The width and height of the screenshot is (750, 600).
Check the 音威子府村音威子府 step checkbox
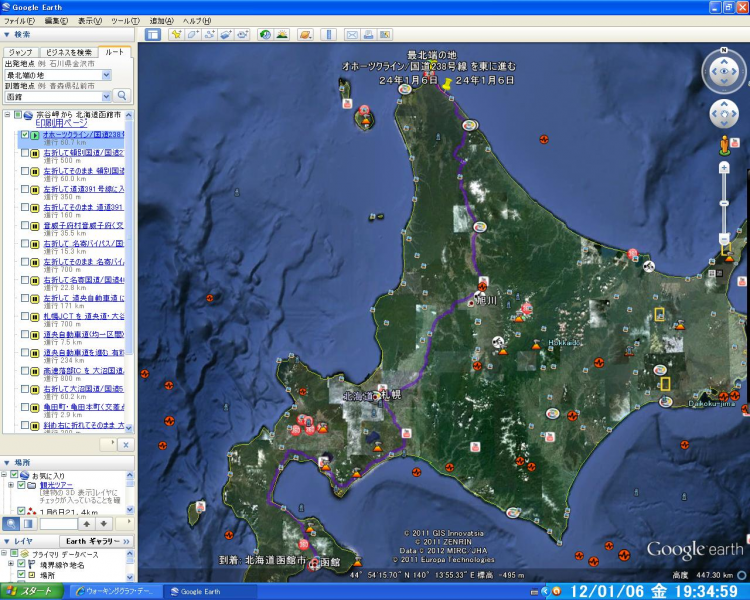[x=25, y=226]
